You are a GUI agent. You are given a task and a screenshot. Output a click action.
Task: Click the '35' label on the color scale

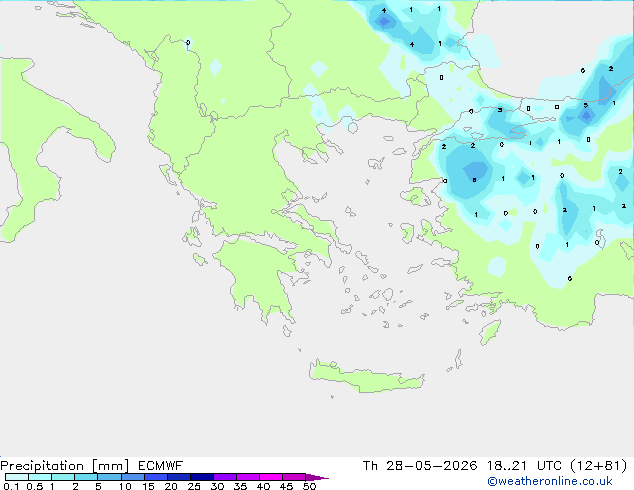(240, 486)
